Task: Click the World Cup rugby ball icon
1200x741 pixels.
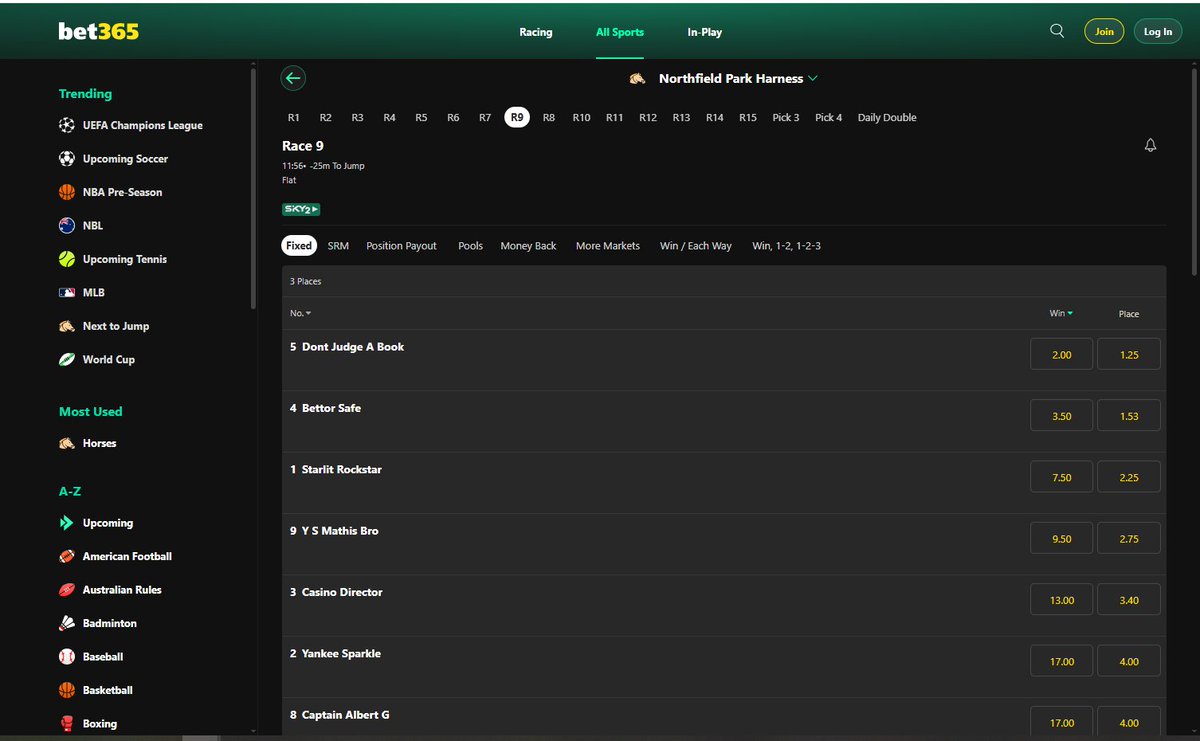Action: point(67,359)
